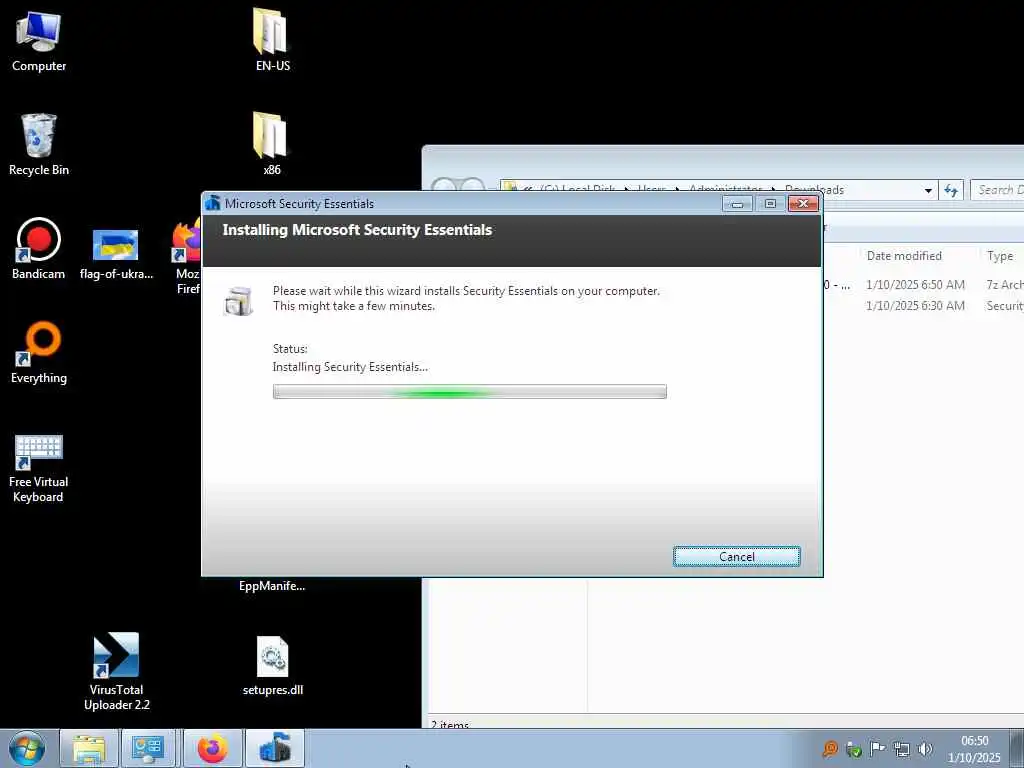Open Windows Explorer from the taskbar

(89, 748)
